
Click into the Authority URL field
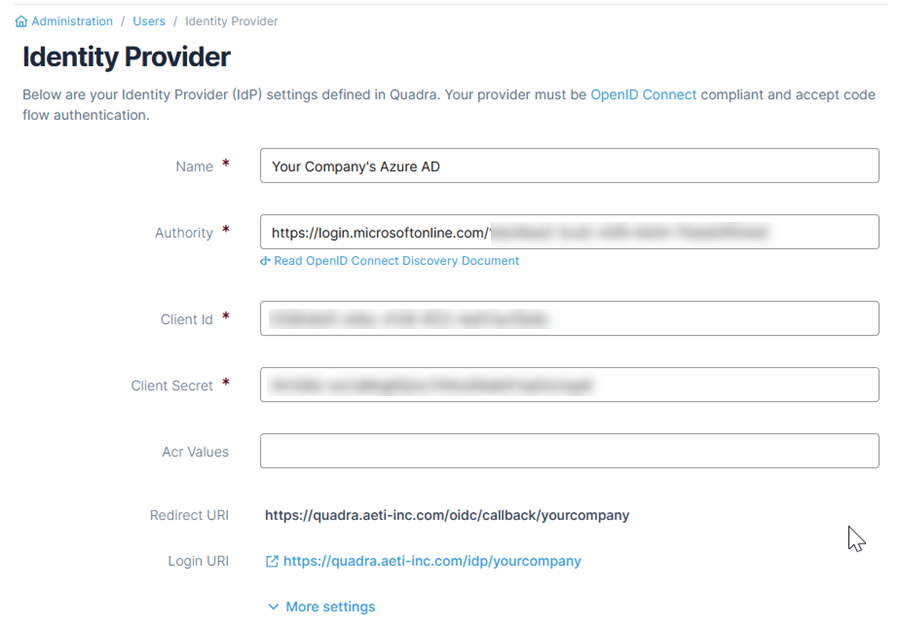coord(569,232)
